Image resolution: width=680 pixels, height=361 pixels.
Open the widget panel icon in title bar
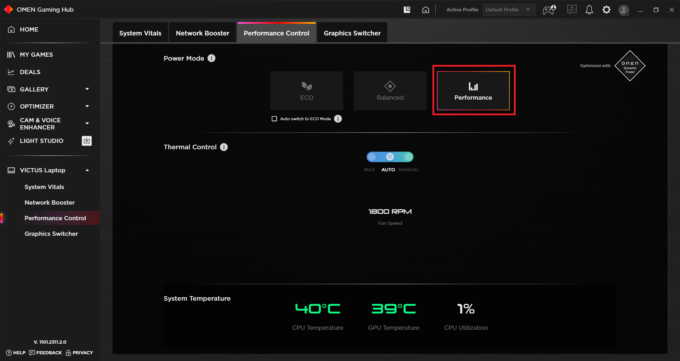pos(407,10)
